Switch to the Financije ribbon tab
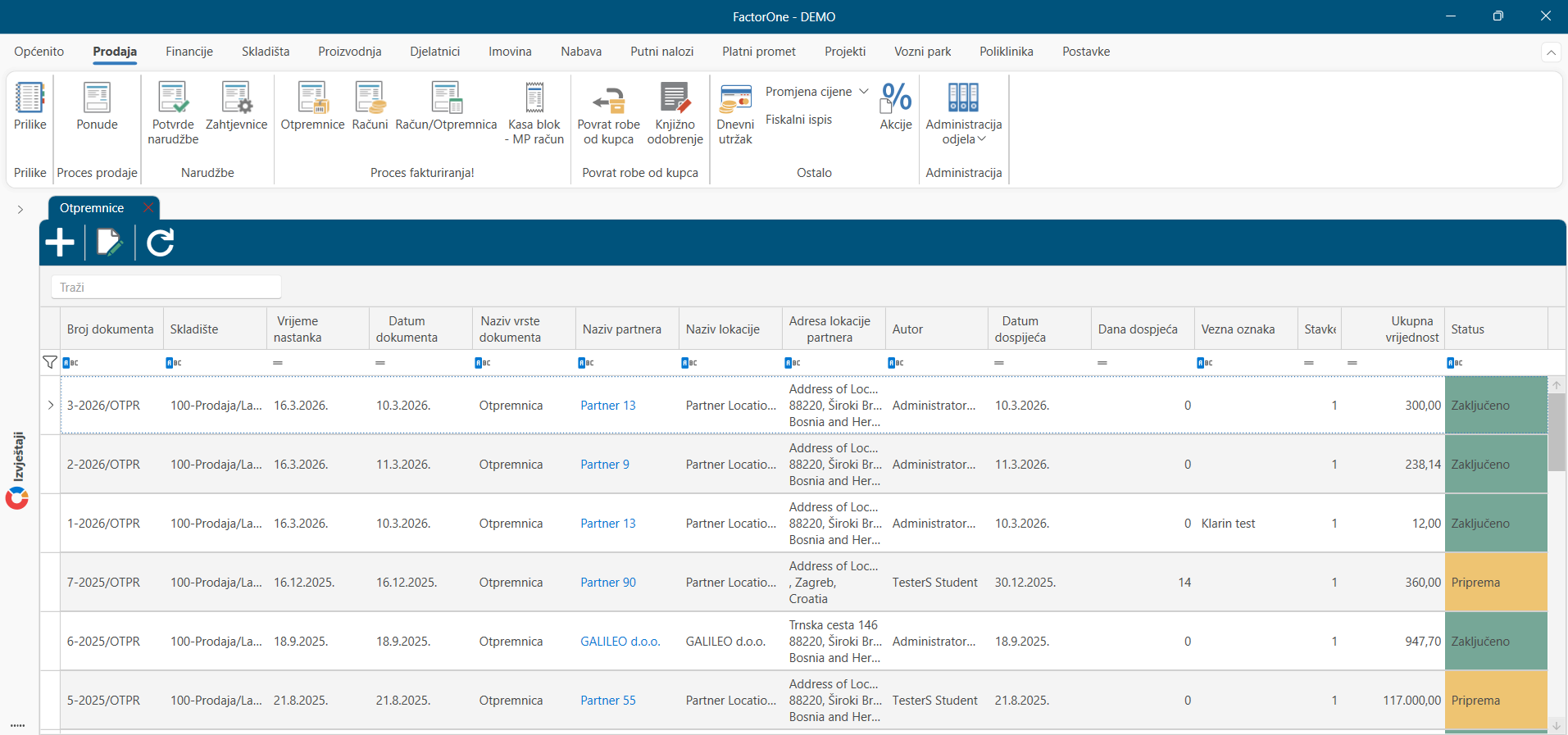The height and width of the screenshot is (735, 1568). pos(189,52)
